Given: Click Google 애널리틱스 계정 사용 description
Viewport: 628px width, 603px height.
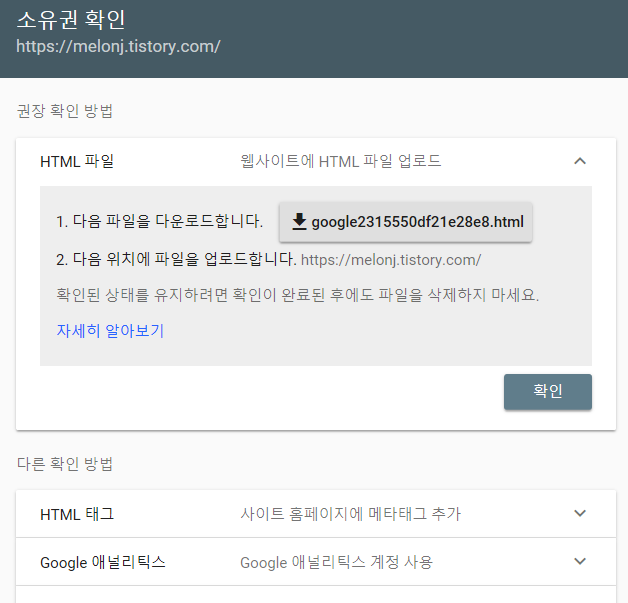Looking at the screenshot, I should tap(336, 562).
